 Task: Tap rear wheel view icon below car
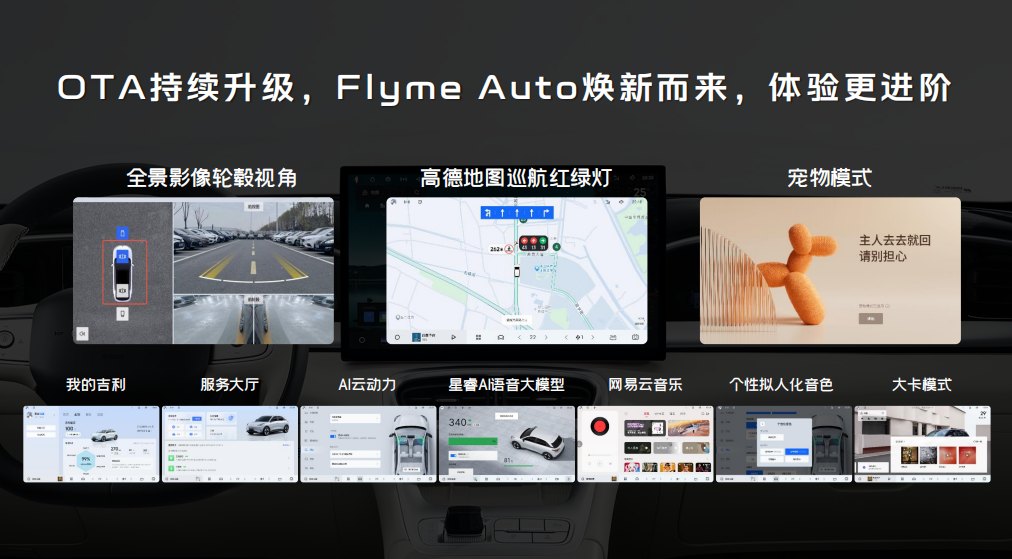(123, 314)
